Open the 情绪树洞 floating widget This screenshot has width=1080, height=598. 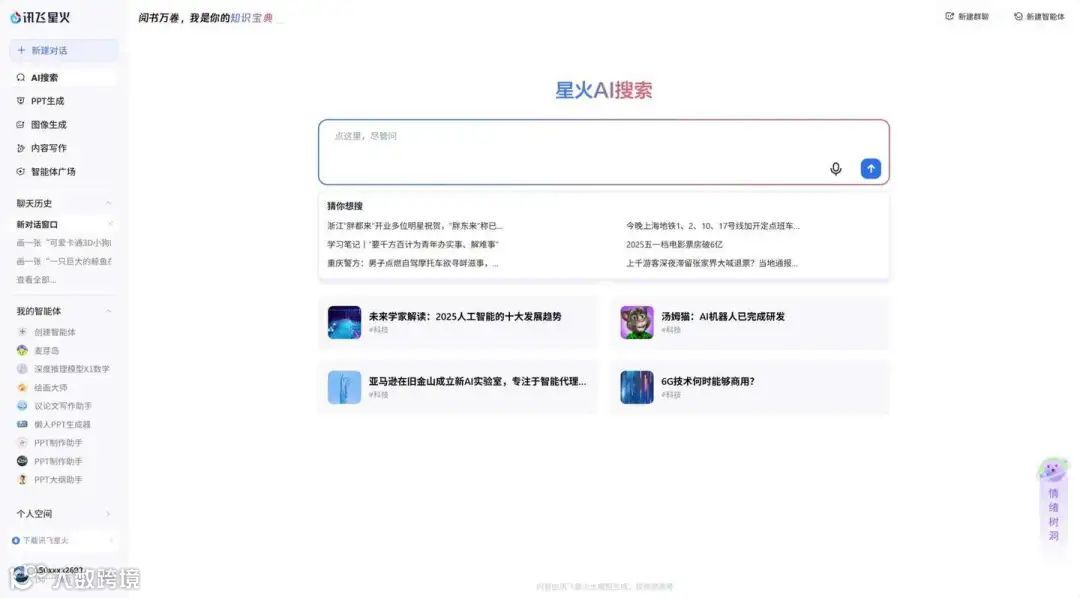pyautogui.click(x=1053, y=502)
